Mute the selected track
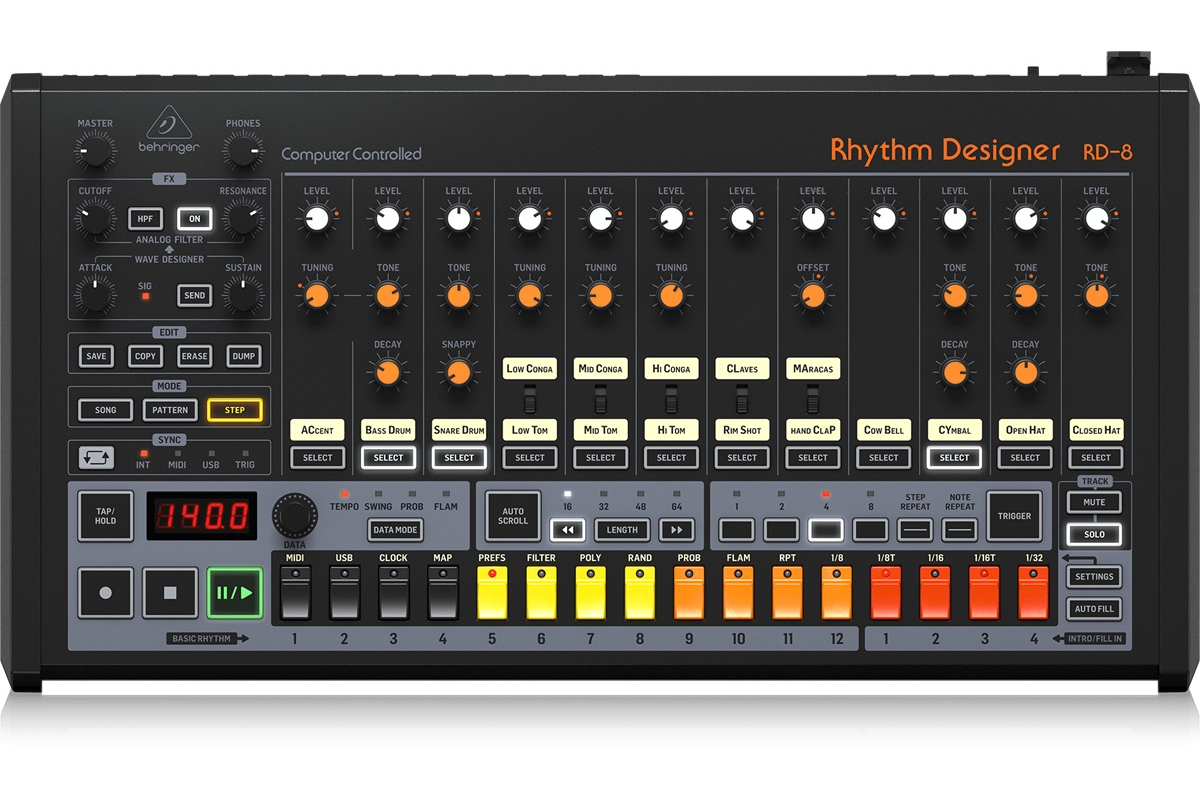The image size is (1200, 800). pyautogui.click(x=1094, y=502)
